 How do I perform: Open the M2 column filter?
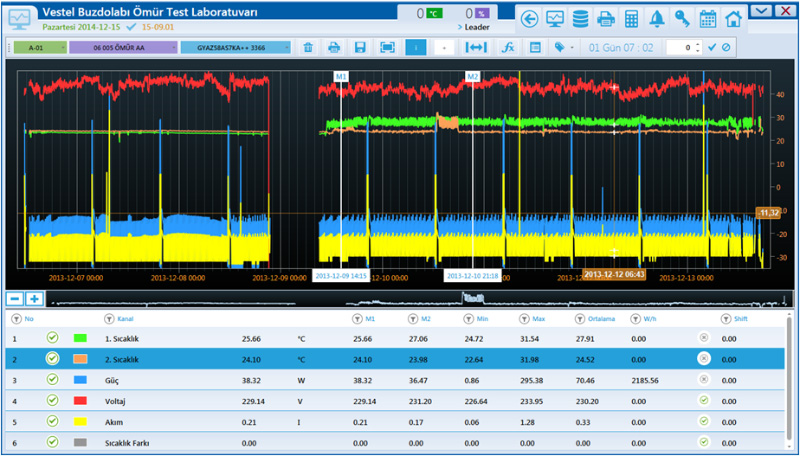(412, 319)
